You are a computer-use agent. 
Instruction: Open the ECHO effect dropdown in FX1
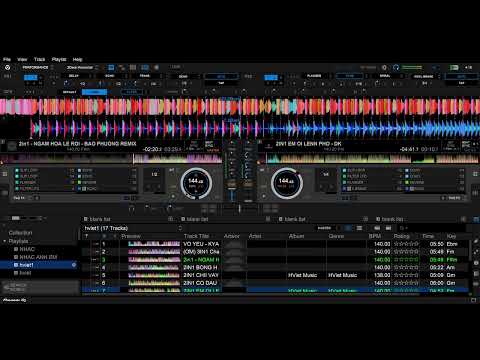112,76
